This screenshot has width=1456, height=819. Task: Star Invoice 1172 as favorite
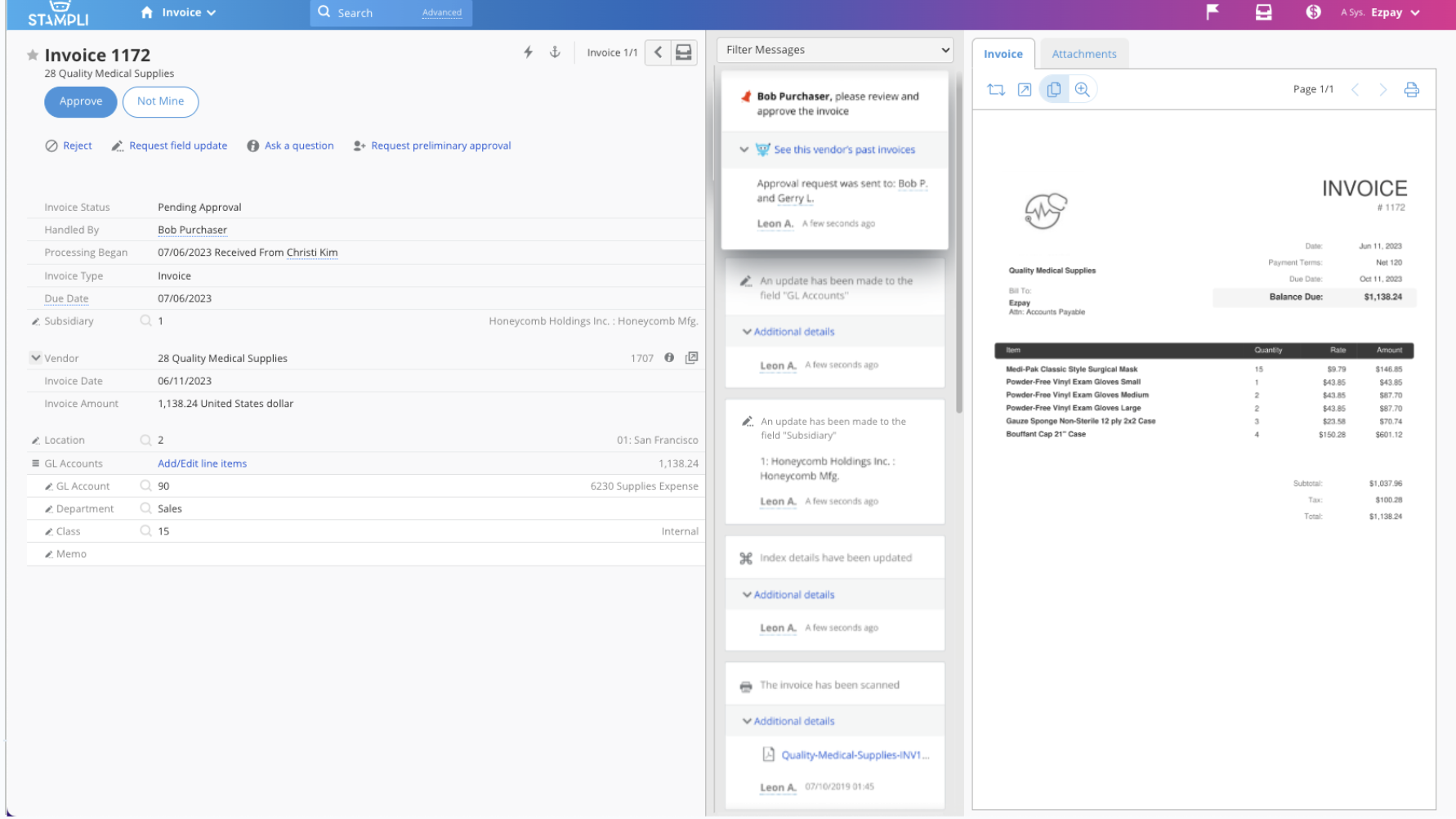[33, 56]
